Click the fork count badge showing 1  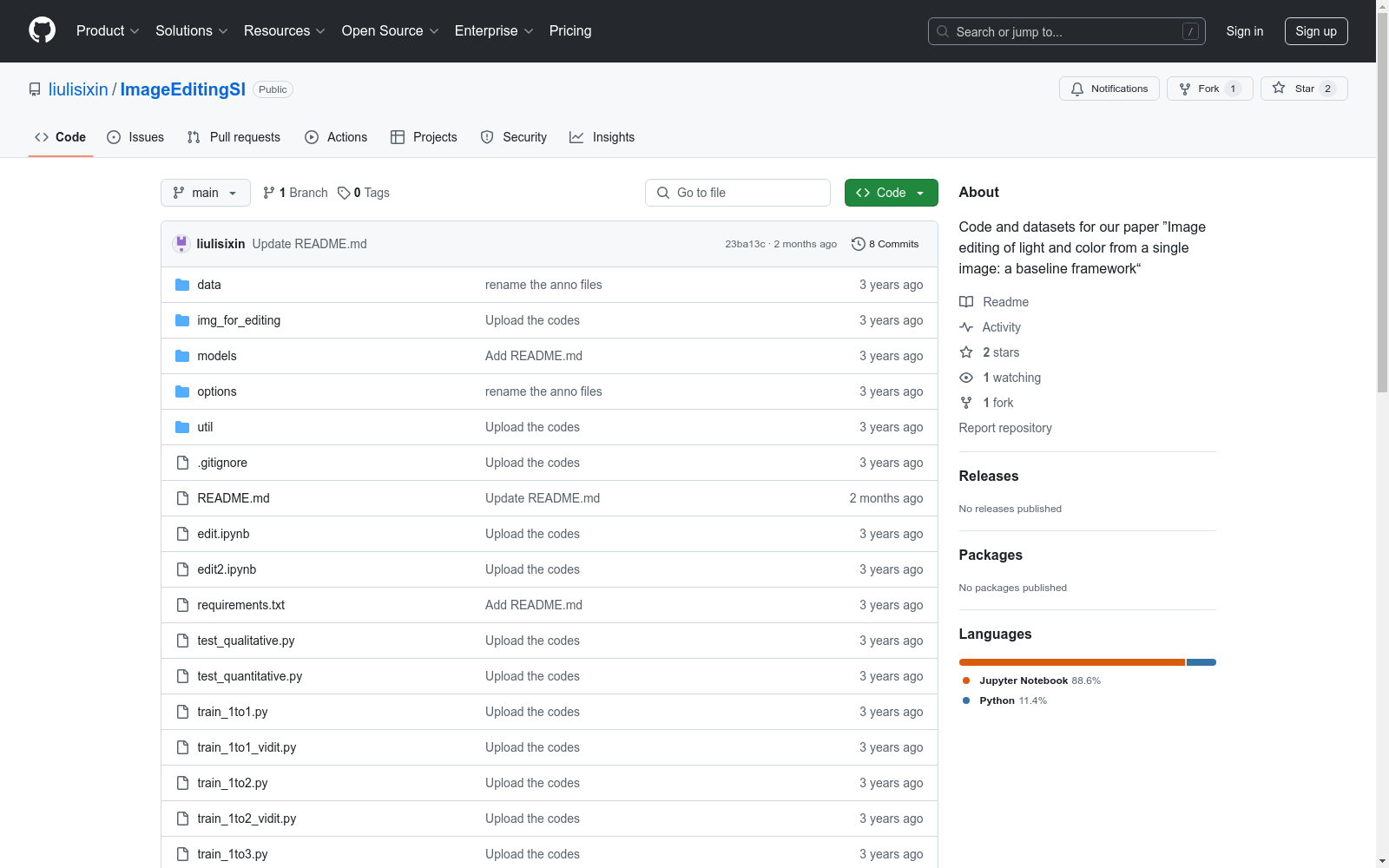(x=1233, y=89)
